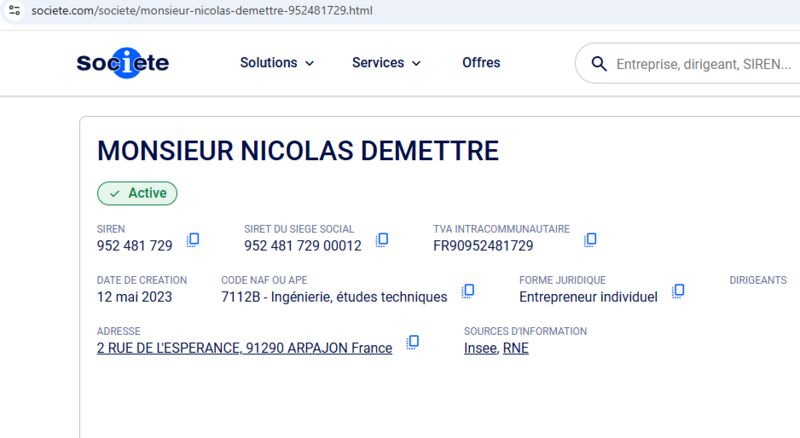Go to Societe logo homepage

(x=123, y=63)
